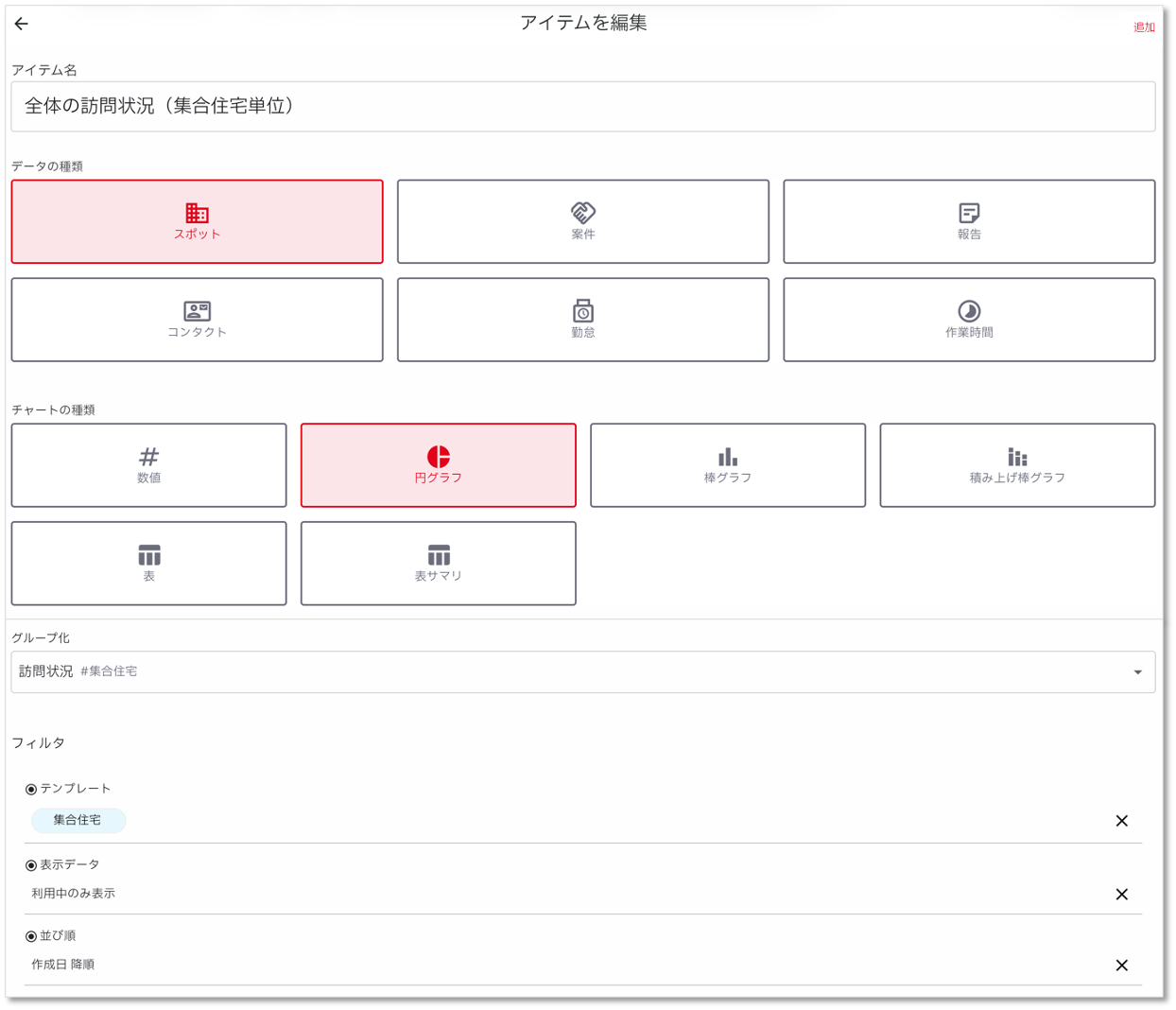Select the 報告 report icon
Image resolution: width=1176 pixels, height=1010 pixels.
968,214
